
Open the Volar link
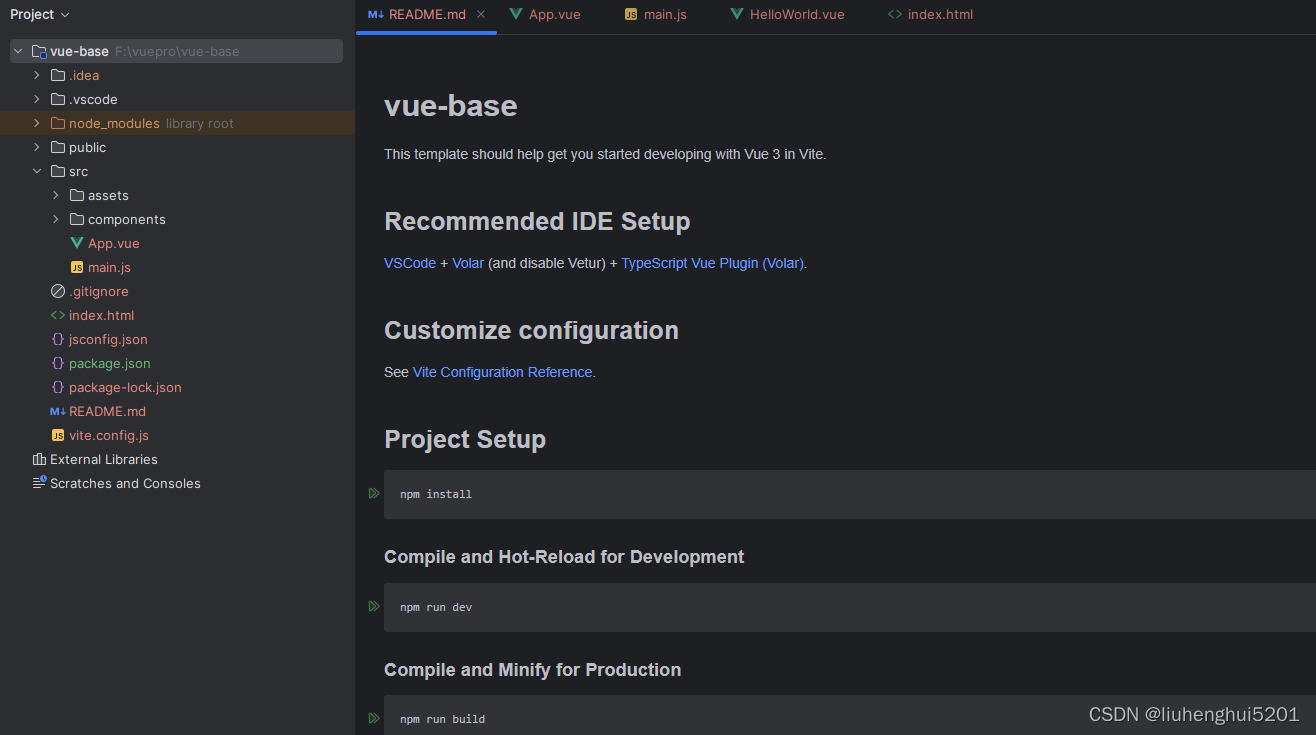468,263
